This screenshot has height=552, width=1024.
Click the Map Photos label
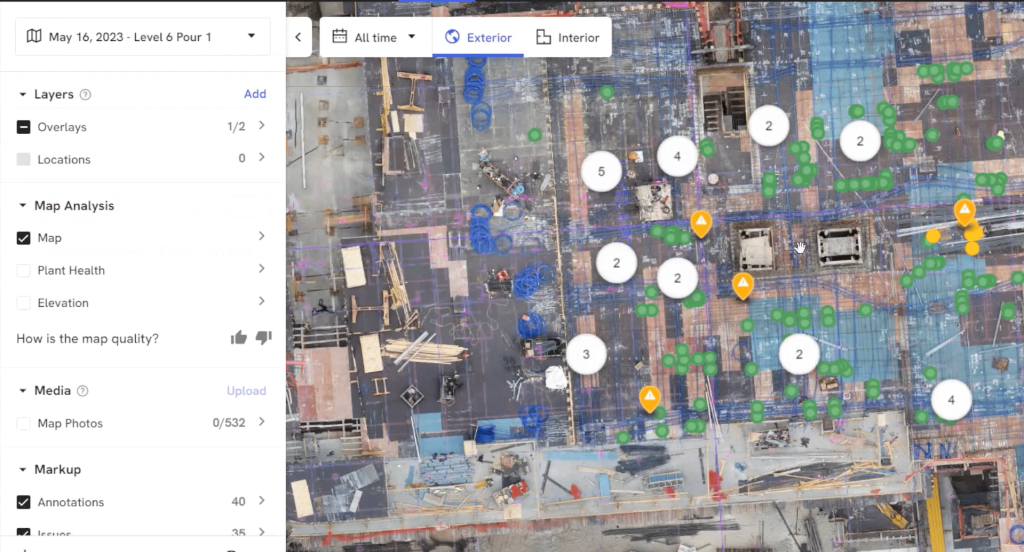70,423
